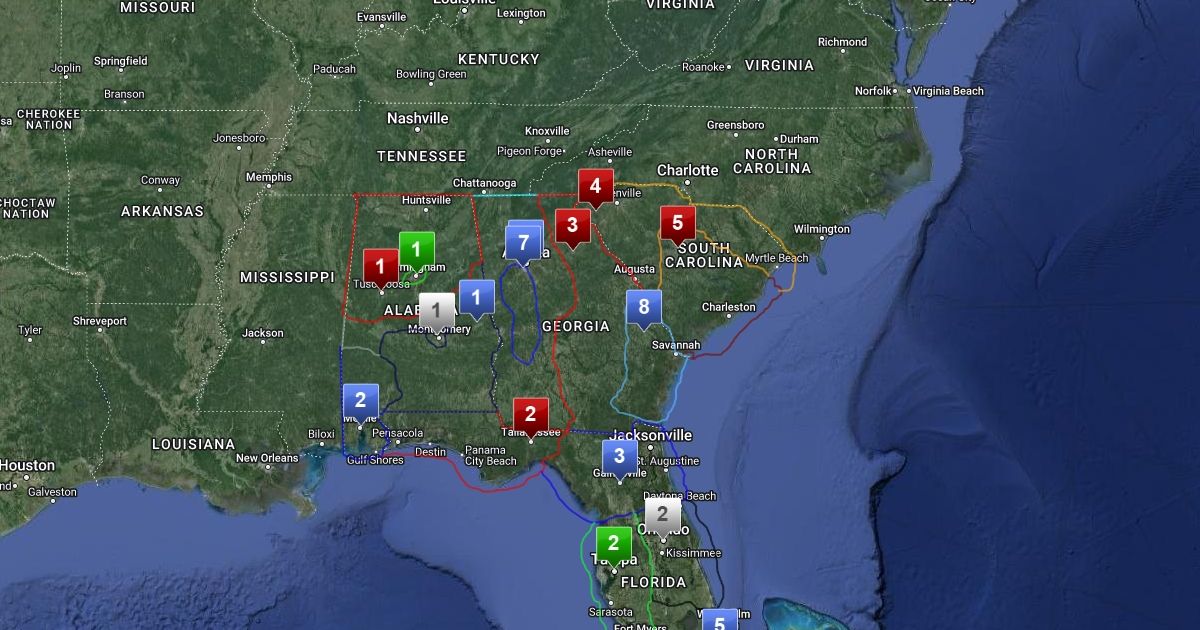This screenshot has height=630, width=1200.
Task: Select green marker 2 at Tampa
Action: click(613, 545)
